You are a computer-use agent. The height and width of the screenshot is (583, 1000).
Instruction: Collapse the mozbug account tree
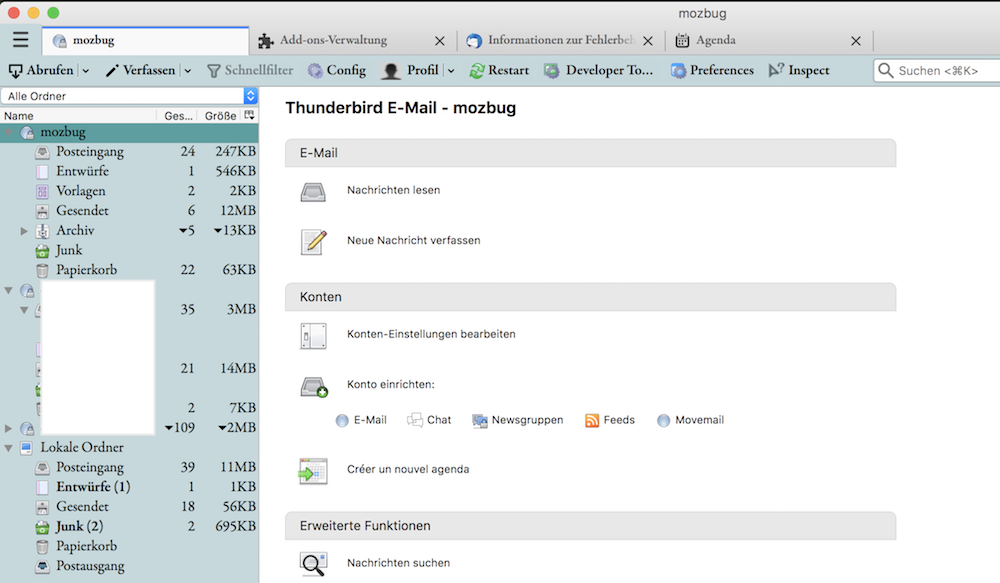[9, 132]
